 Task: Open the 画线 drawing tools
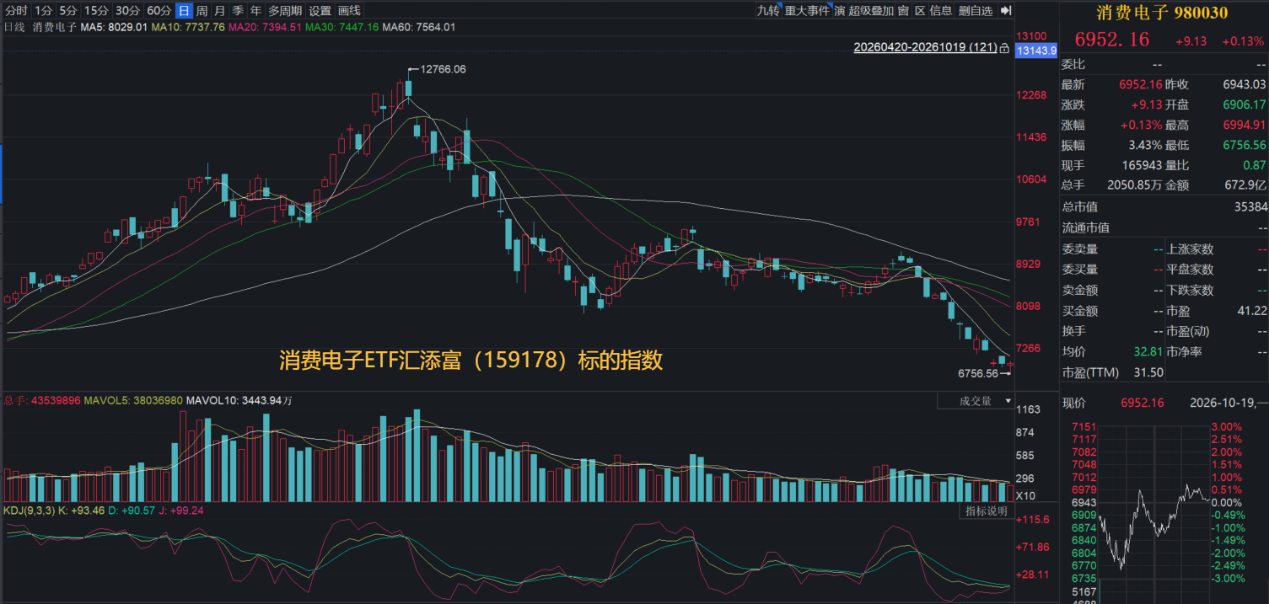click(349, 10)
